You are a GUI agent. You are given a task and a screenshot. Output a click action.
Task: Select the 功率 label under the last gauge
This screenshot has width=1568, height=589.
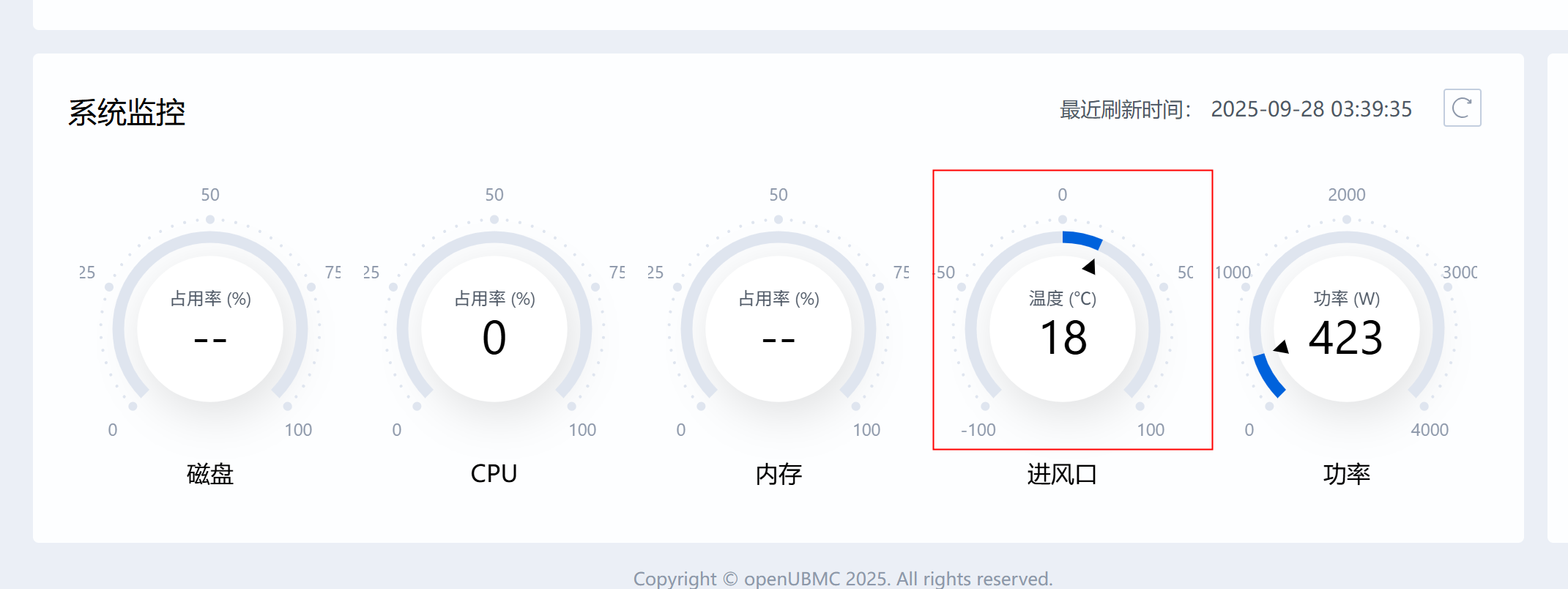[1346, 474]
